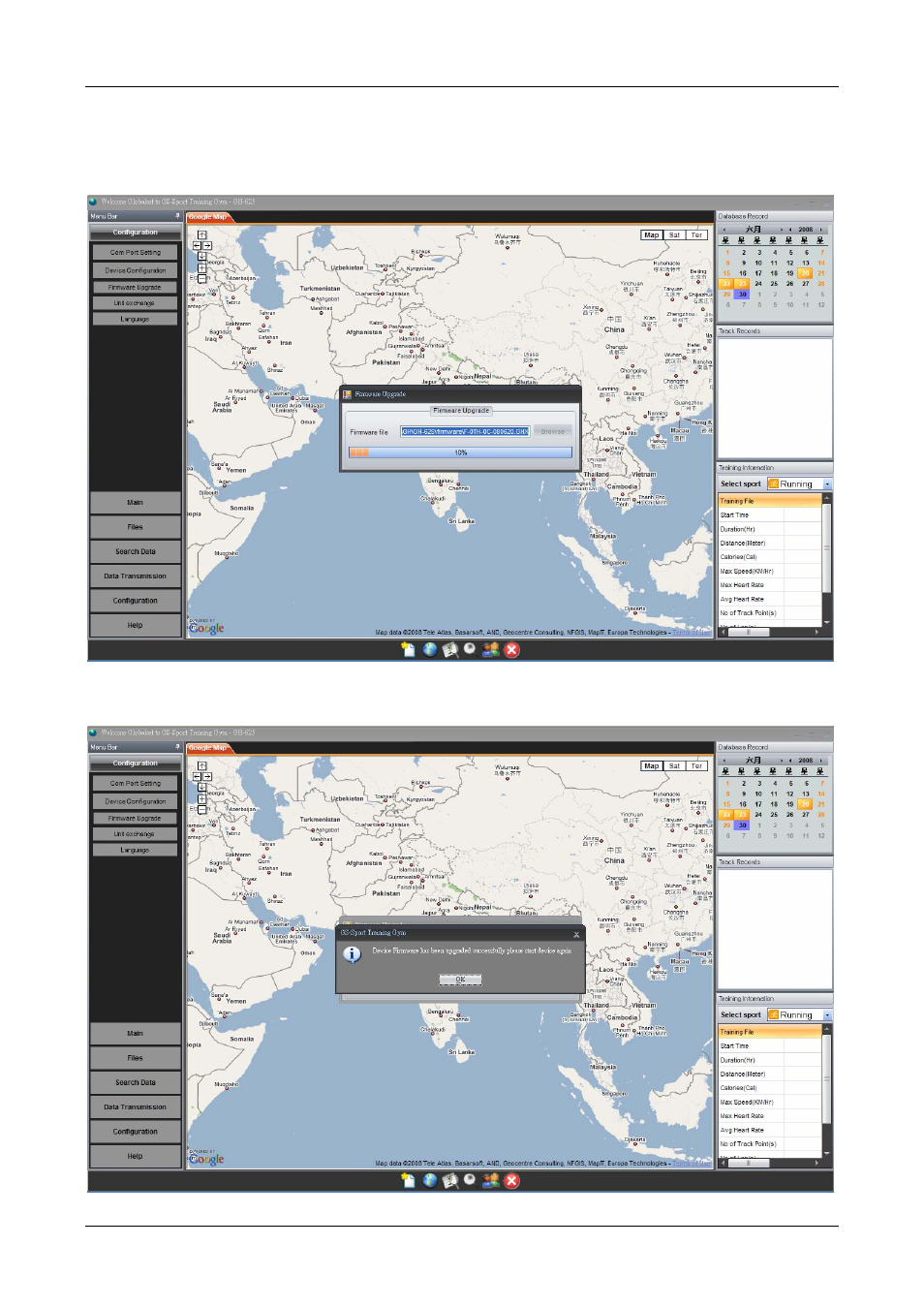This screenshot has width=924, height=1308.
Task: Expand Help section in top screenshot menu
Action: [136, 625]
